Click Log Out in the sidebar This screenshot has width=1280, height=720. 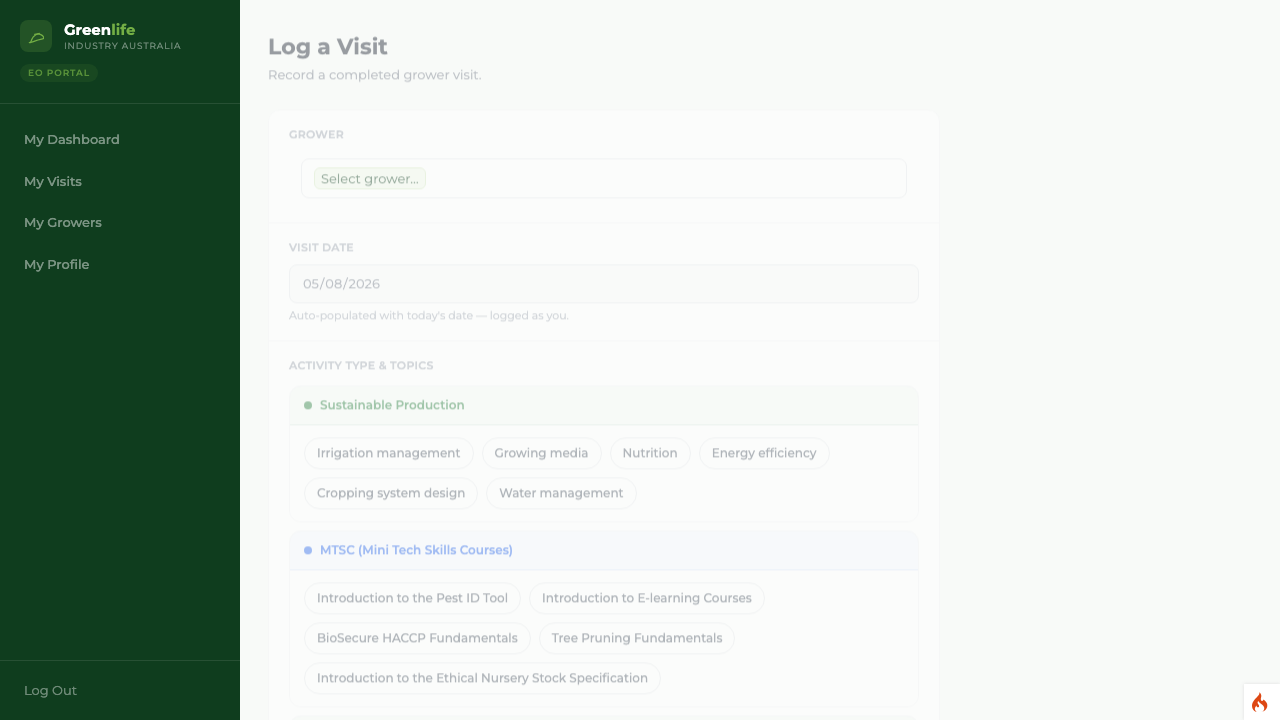pos(51,691)
